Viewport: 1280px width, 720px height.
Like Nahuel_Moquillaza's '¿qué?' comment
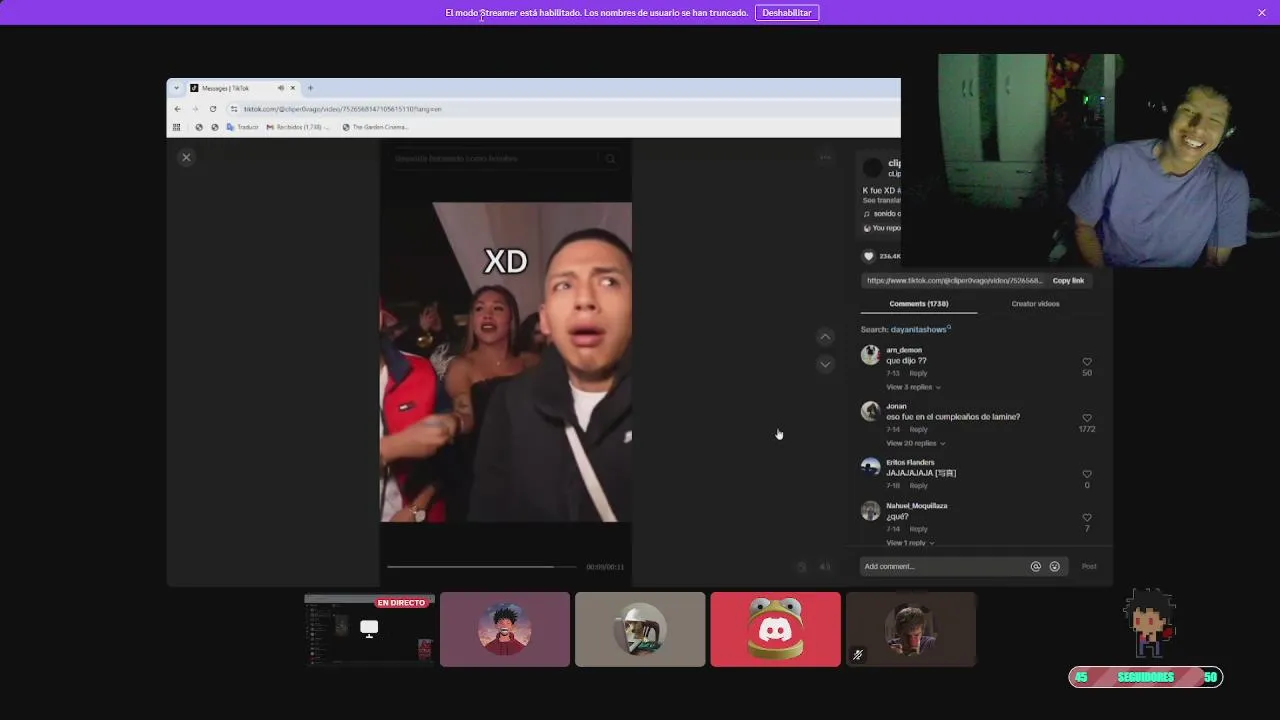pyautogui.click(x=1087, y=518)
